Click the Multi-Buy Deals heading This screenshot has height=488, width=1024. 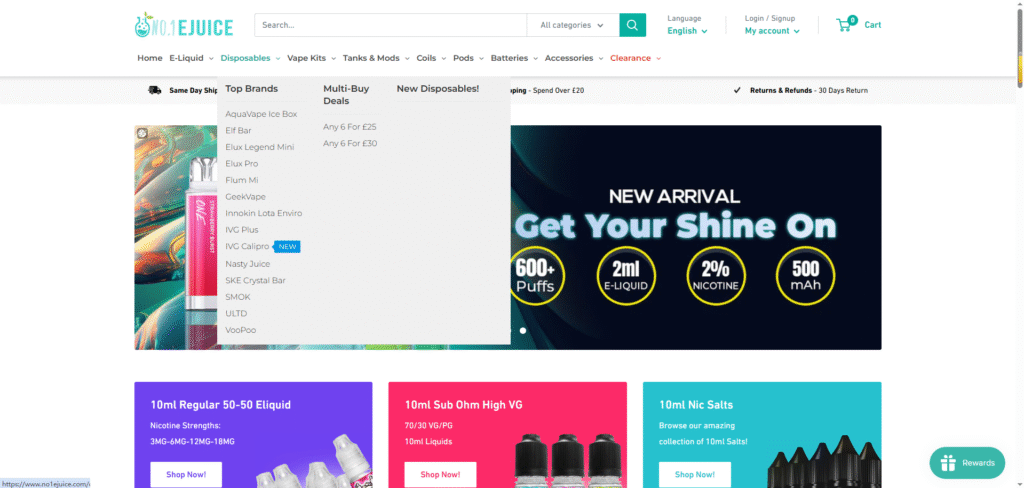[x=346, y=95]
